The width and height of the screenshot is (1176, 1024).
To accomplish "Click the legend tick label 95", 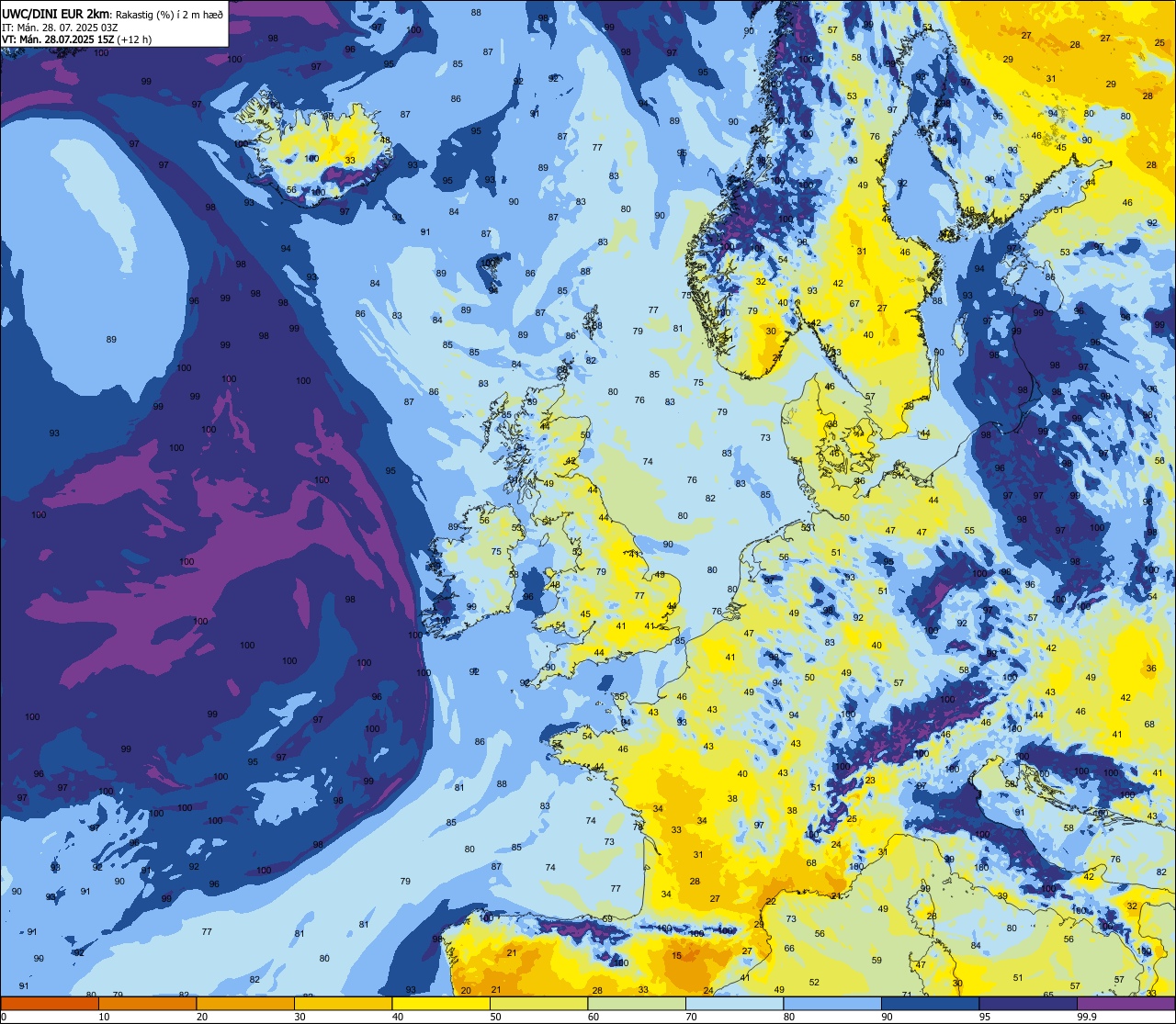I will [984, 1017].
